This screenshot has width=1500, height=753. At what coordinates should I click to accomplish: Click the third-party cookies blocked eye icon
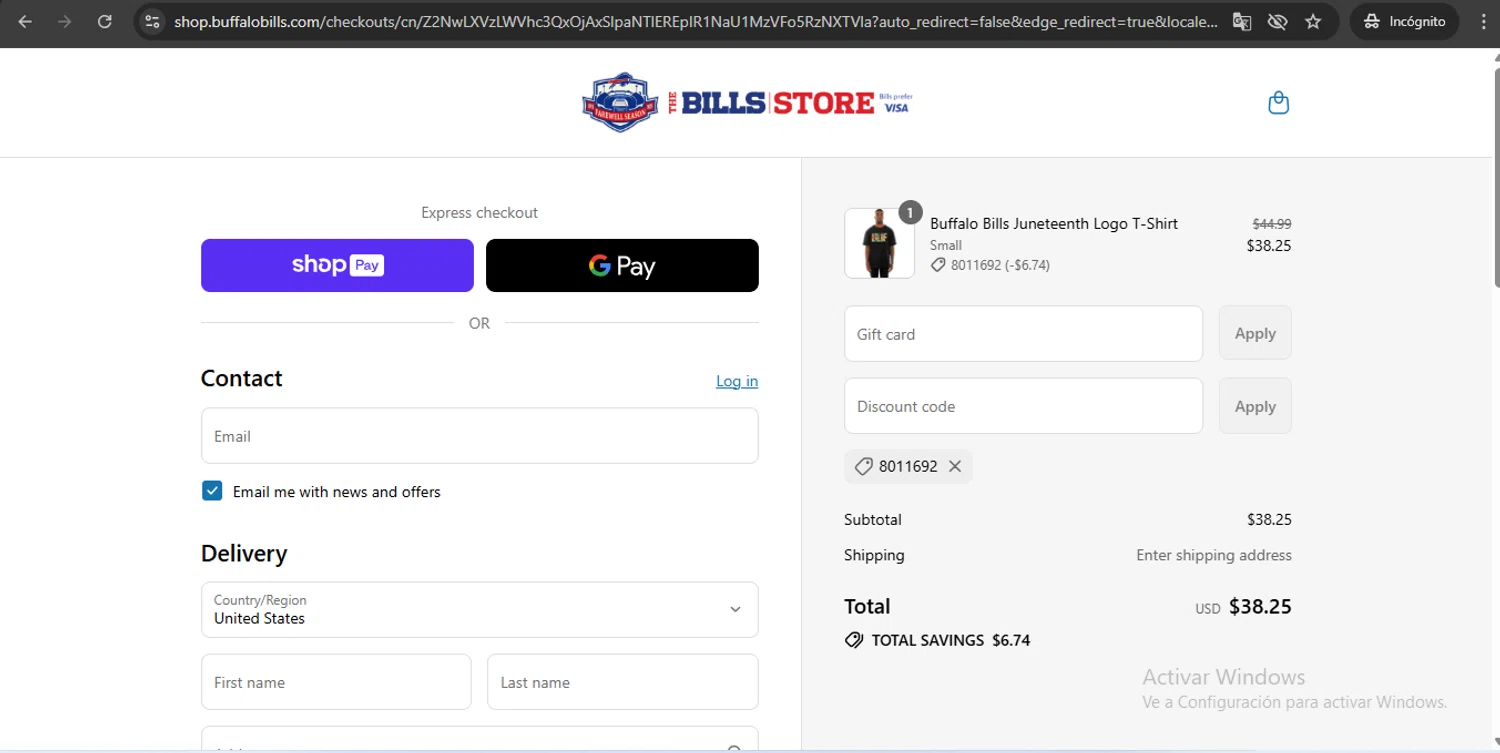coord(1277,21)
